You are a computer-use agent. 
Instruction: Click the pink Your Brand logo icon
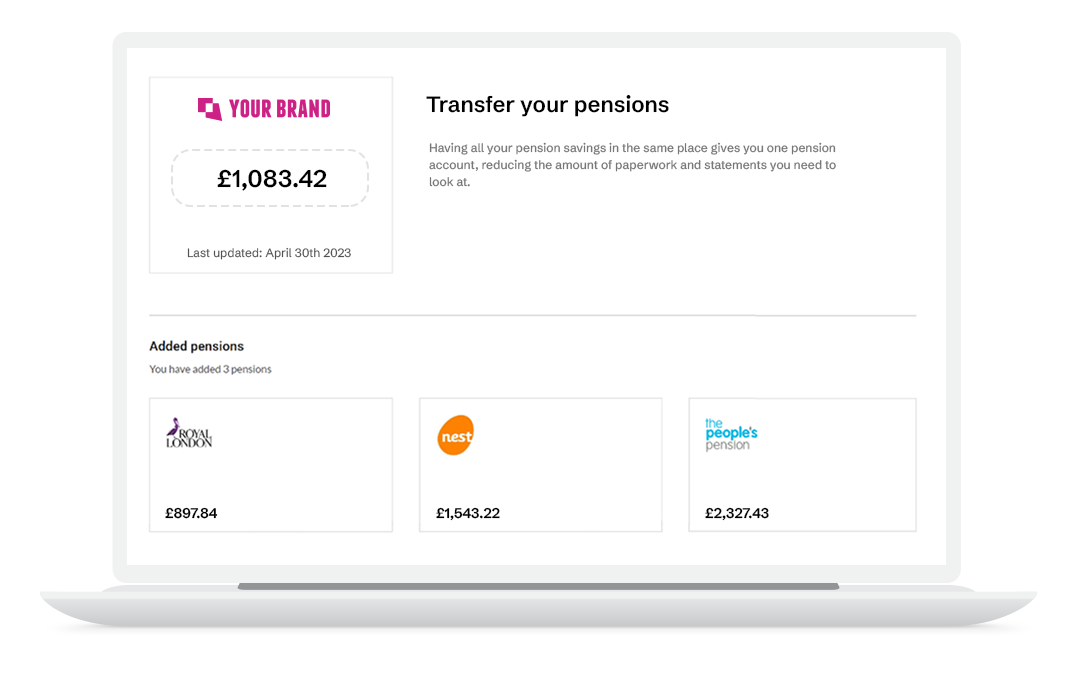tap(209, 109)
